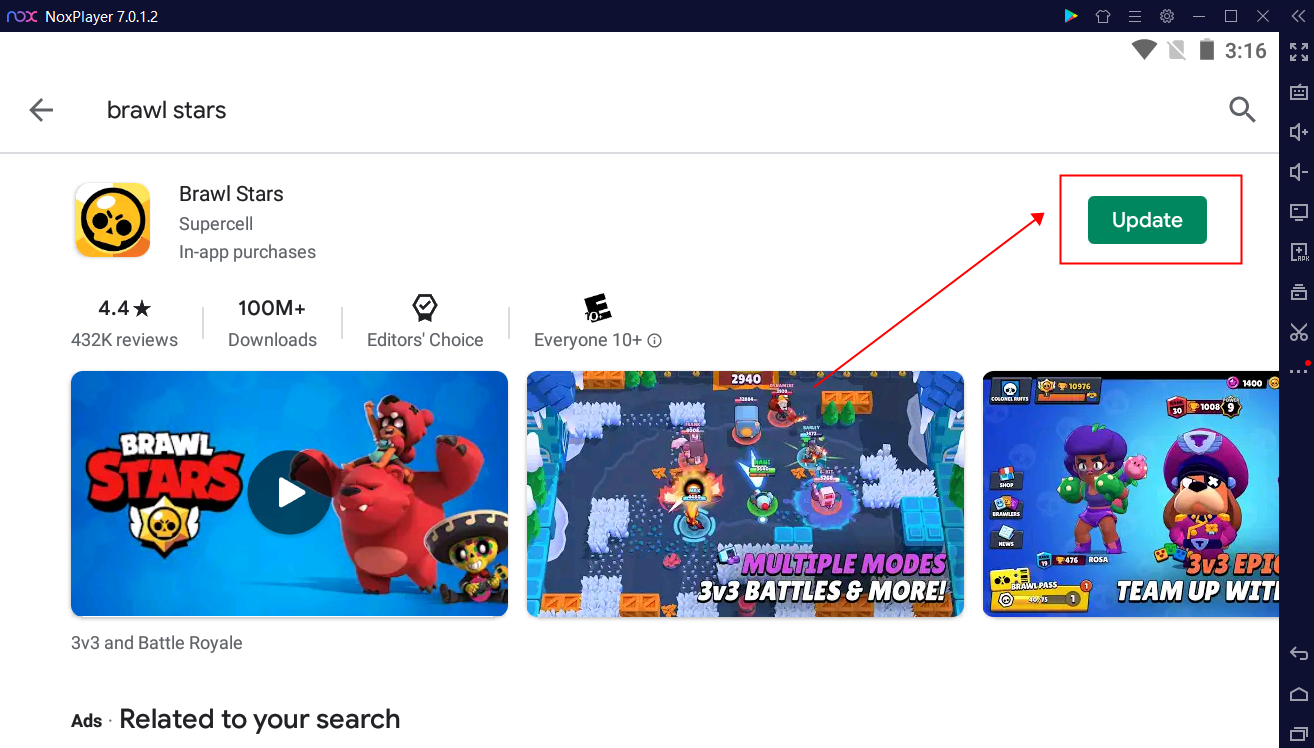Click the 432K reviews label

point(125,340)
